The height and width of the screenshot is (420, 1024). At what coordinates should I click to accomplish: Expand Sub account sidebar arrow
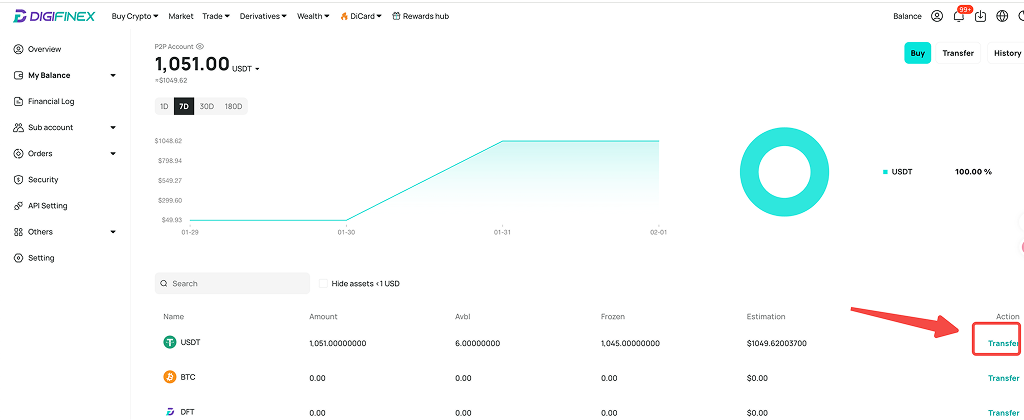point(113,127)
